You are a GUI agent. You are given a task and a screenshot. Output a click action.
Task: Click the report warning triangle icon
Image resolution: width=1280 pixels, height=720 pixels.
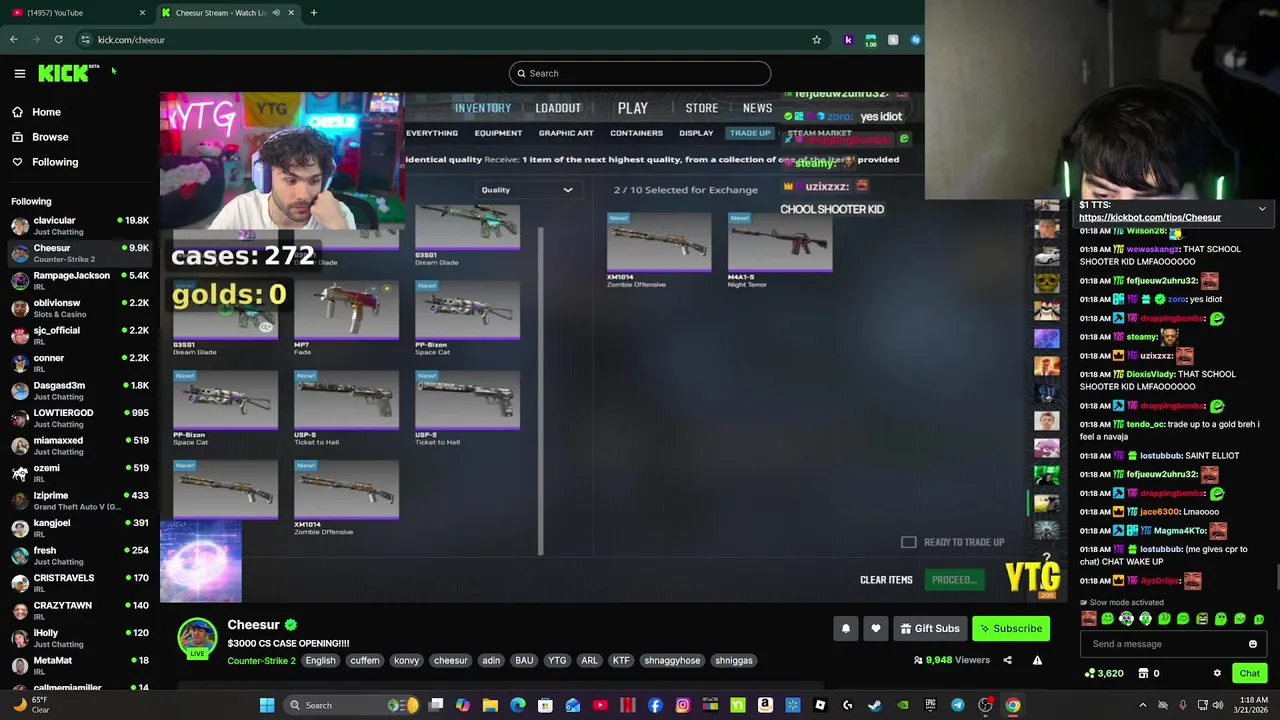[x=1037, y=660]
